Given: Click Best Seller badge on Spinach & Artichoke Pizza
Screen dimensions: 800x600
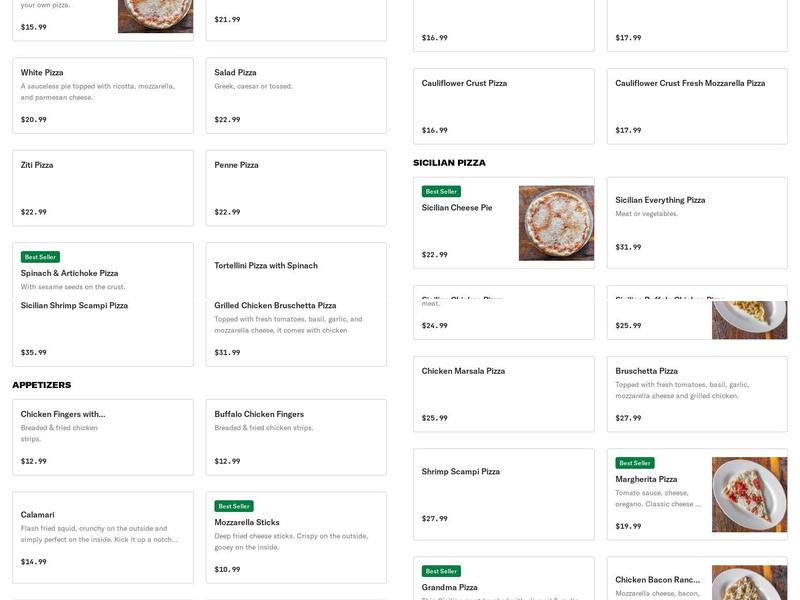Looking at the screenshot, I should (x=41, y=257).
